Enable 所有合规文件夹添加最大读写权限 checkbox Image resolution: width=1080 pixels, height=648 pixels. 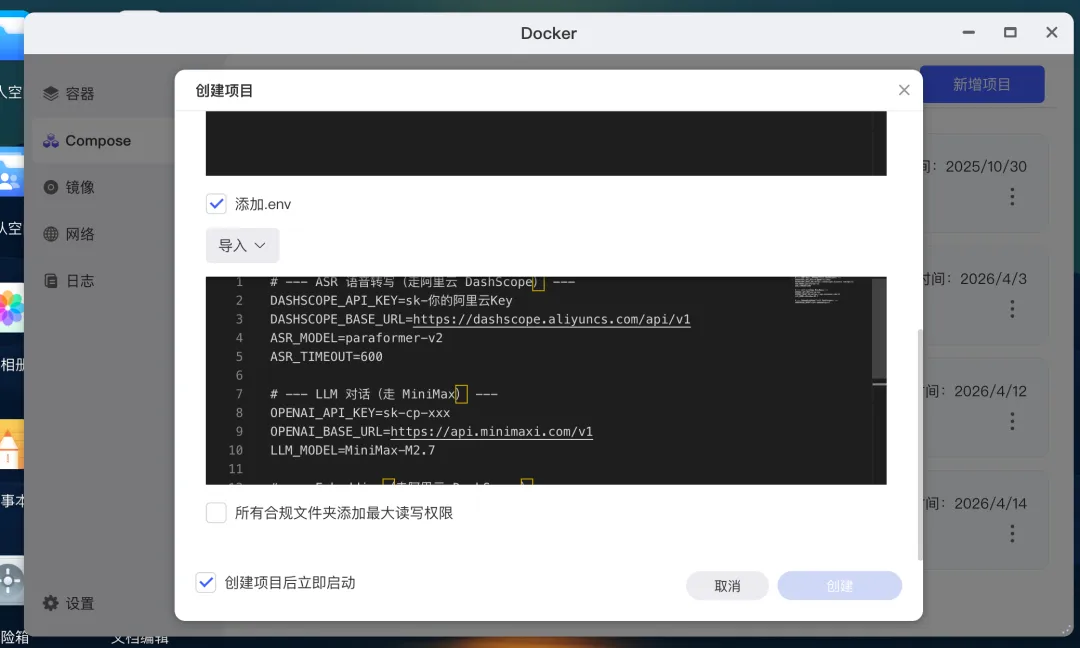pos(216,512)
